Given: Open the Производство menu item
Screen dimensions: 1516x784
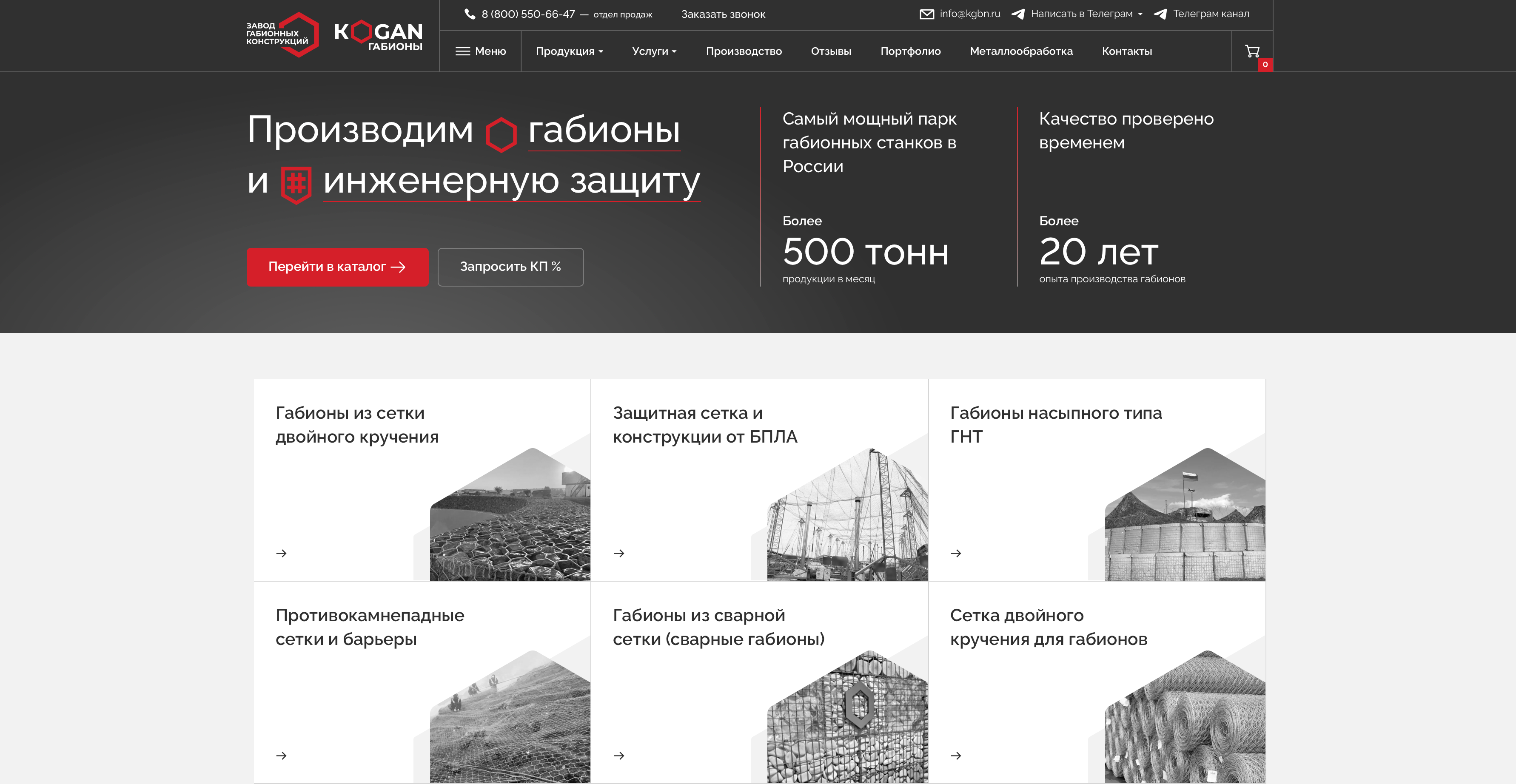Looking at the screenshot, I should (743, 51).
